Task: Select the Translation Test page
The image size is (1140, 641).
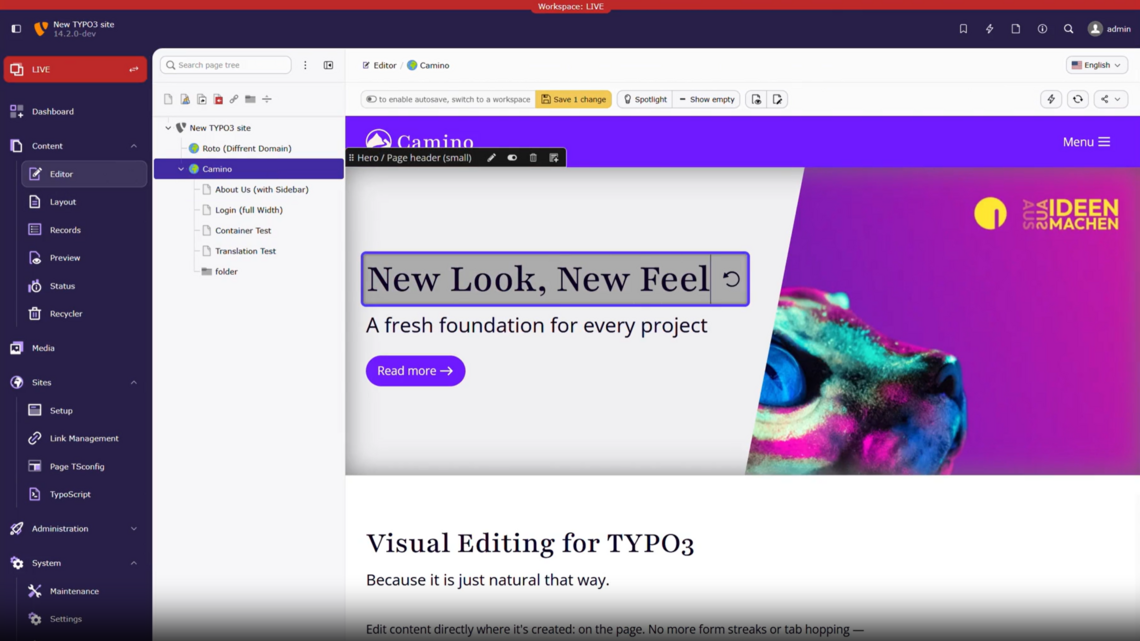Action: tap(245, 251)
